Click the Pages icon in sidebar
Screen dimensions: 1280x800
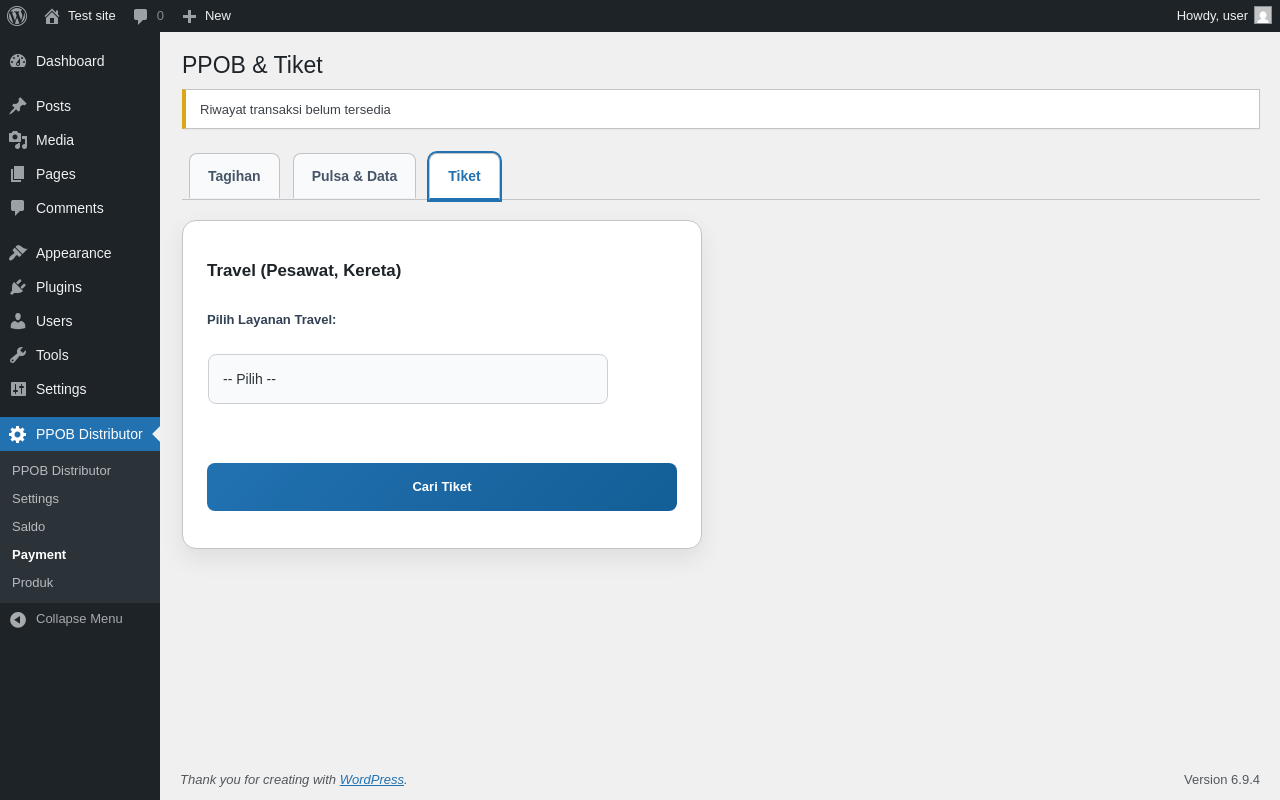[18, 174]
